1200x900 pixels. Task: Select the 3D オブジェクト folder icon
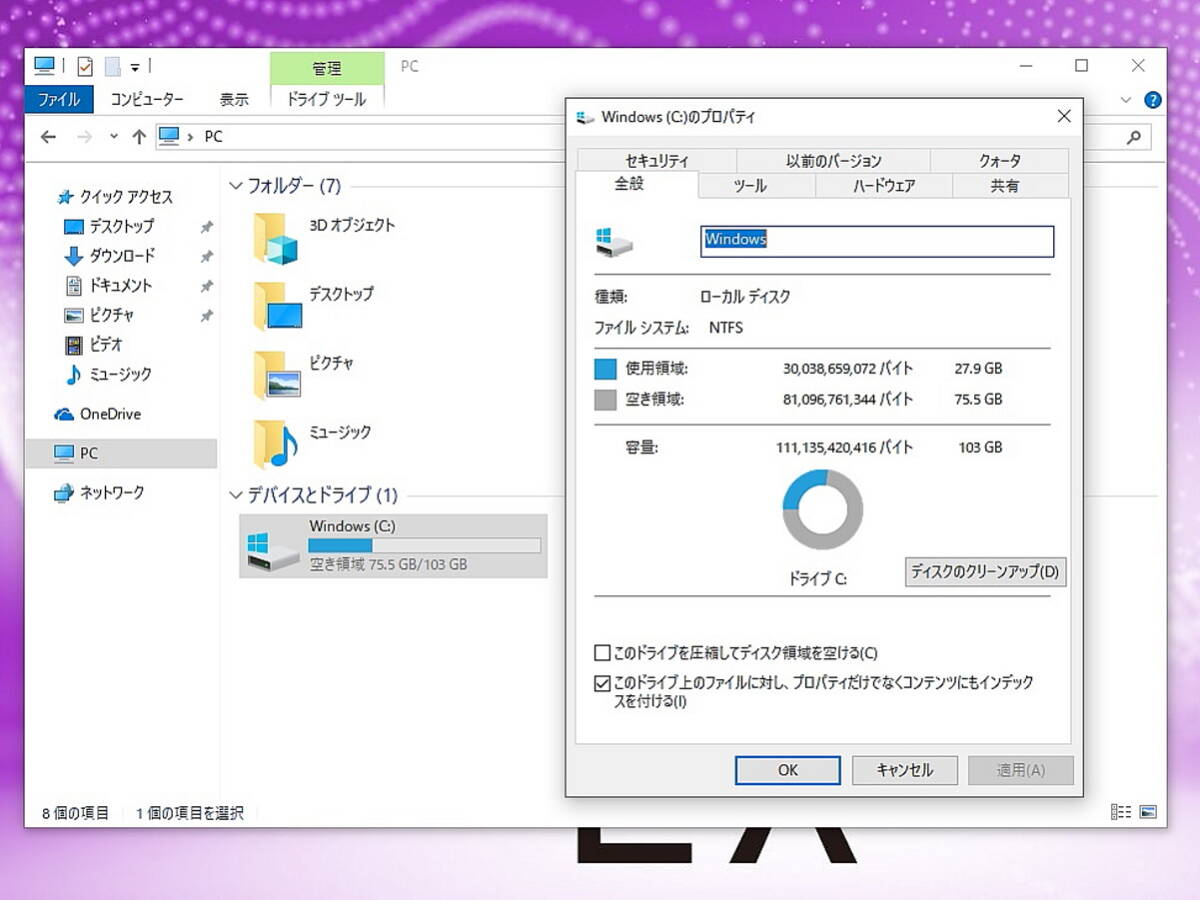(275, 239)
